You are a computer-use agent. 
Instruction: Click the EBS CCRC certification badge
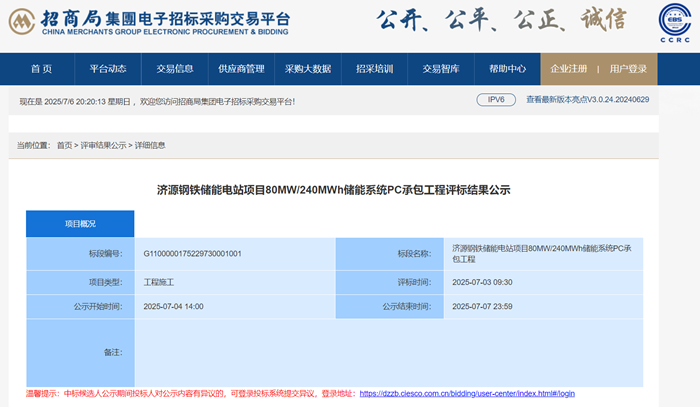click(x=675, y=24)
